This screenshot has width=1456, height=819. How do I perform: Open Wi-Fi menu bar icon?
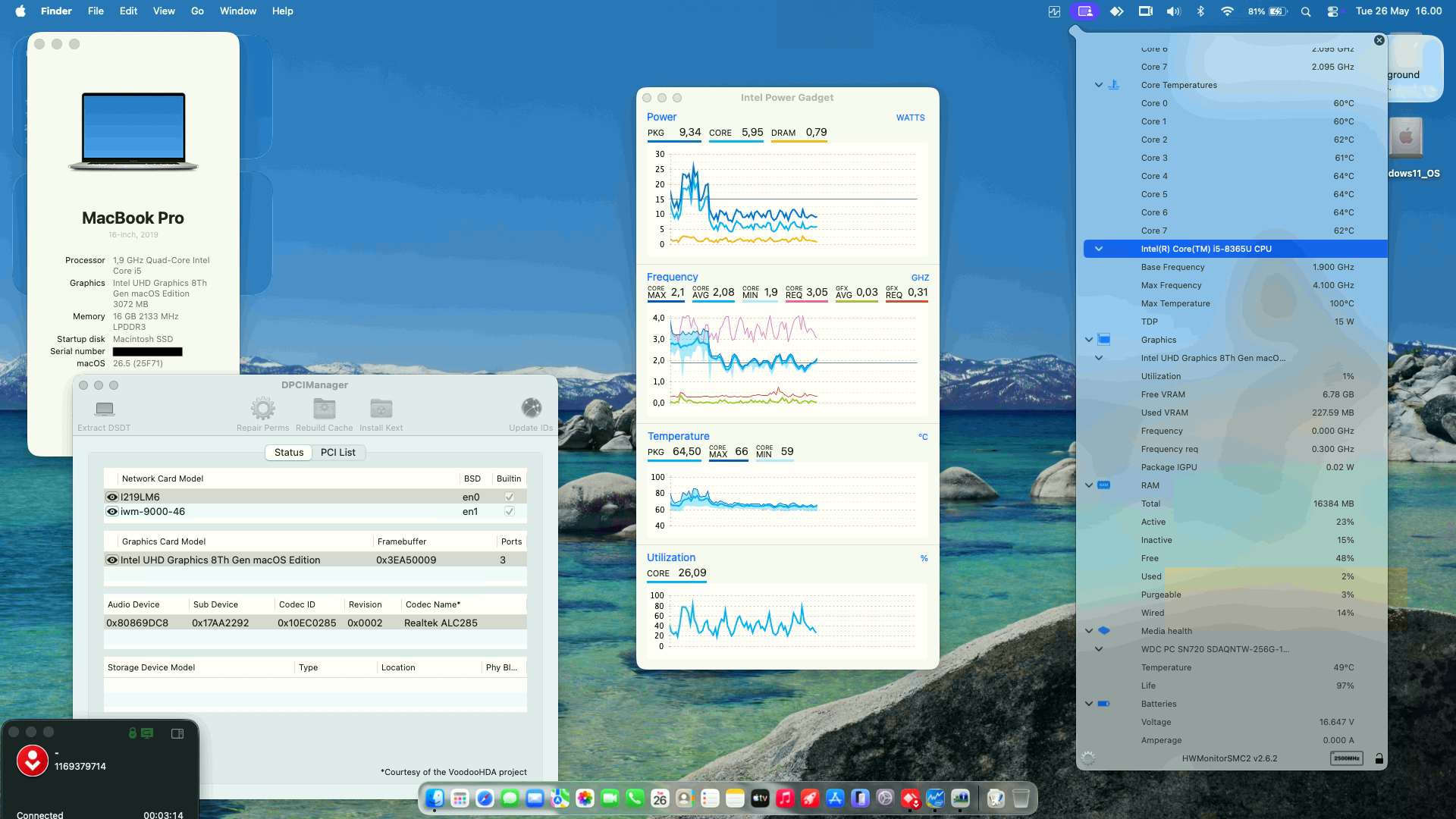[x=1227, y=11]
